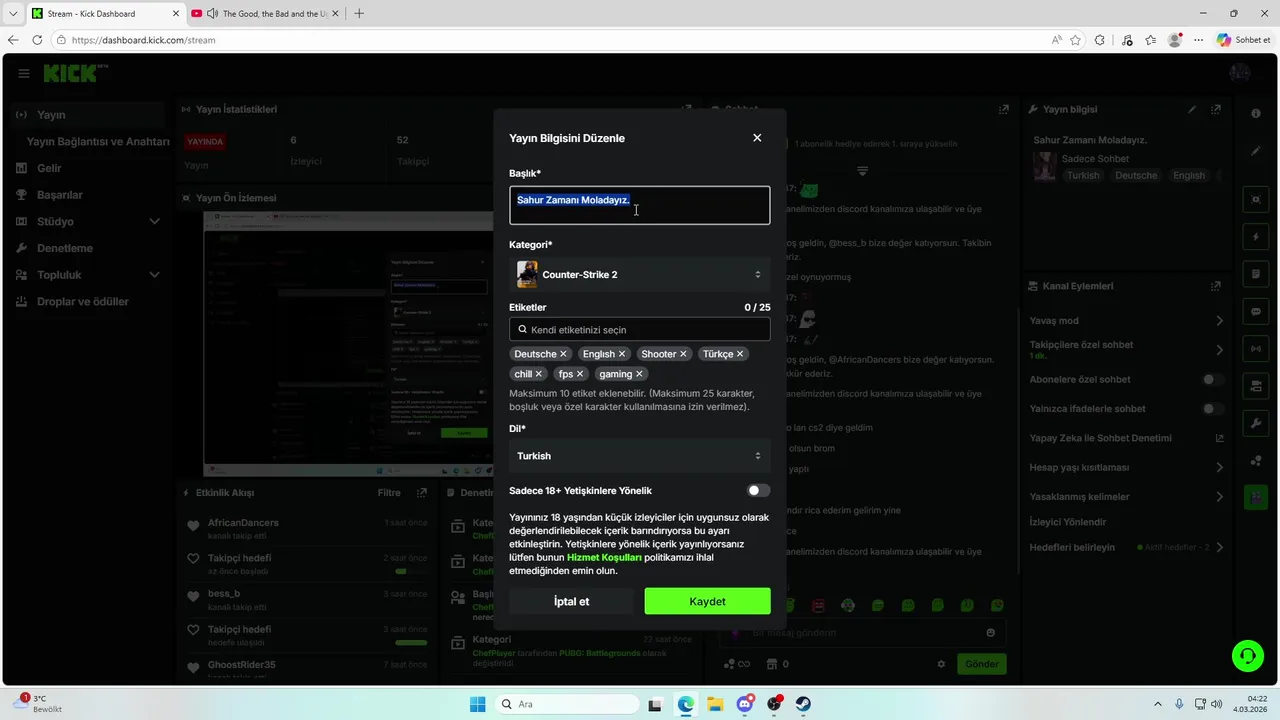Click the tag search field under Etiketler

pyautogui.click(x=639, y=329)
